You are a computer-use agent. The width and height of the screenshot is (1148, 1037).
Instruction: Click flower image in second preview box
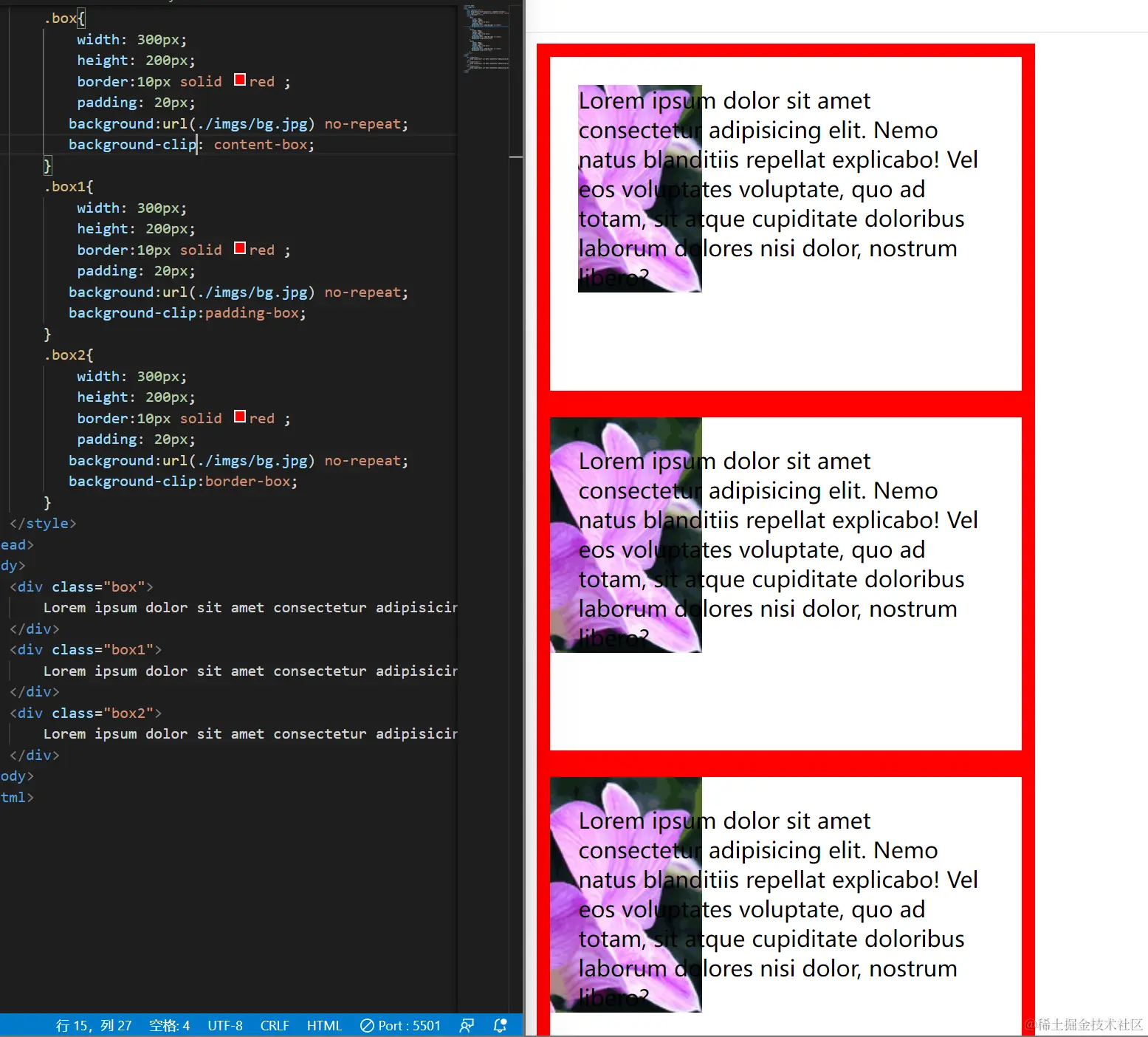[x=626, y=535]
